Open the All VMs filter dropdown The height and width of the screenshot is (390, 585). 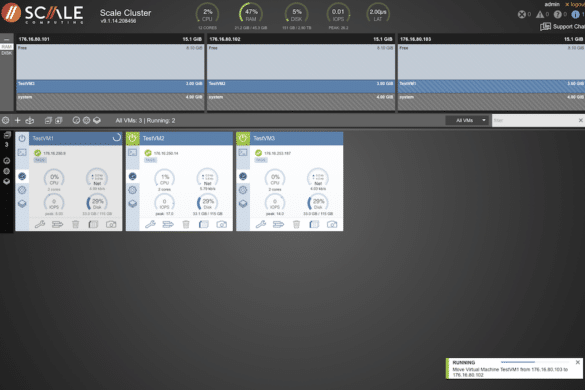click(467, 120)
